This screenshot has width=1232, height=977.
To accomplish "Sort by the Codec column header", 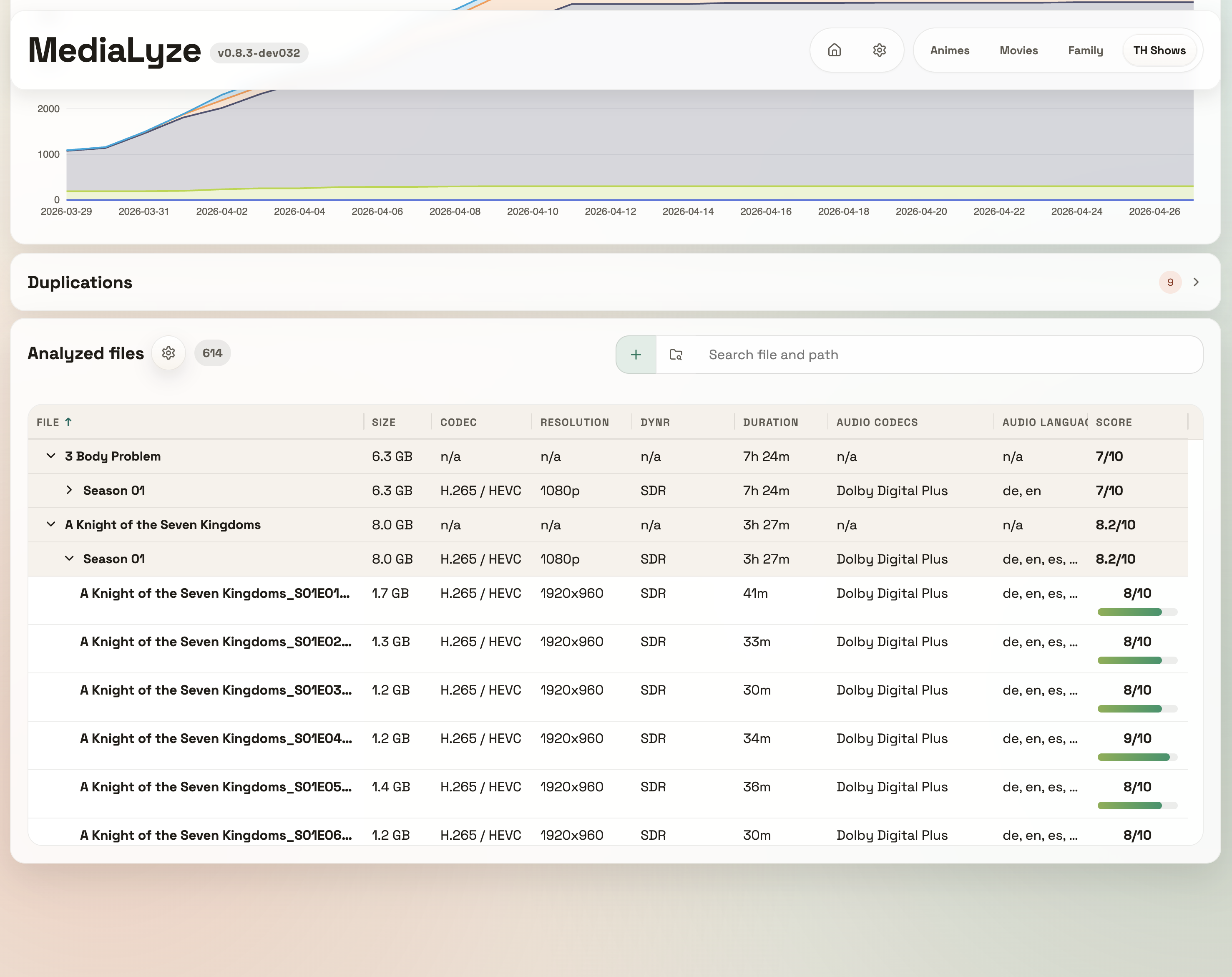I will click(458, 423).
